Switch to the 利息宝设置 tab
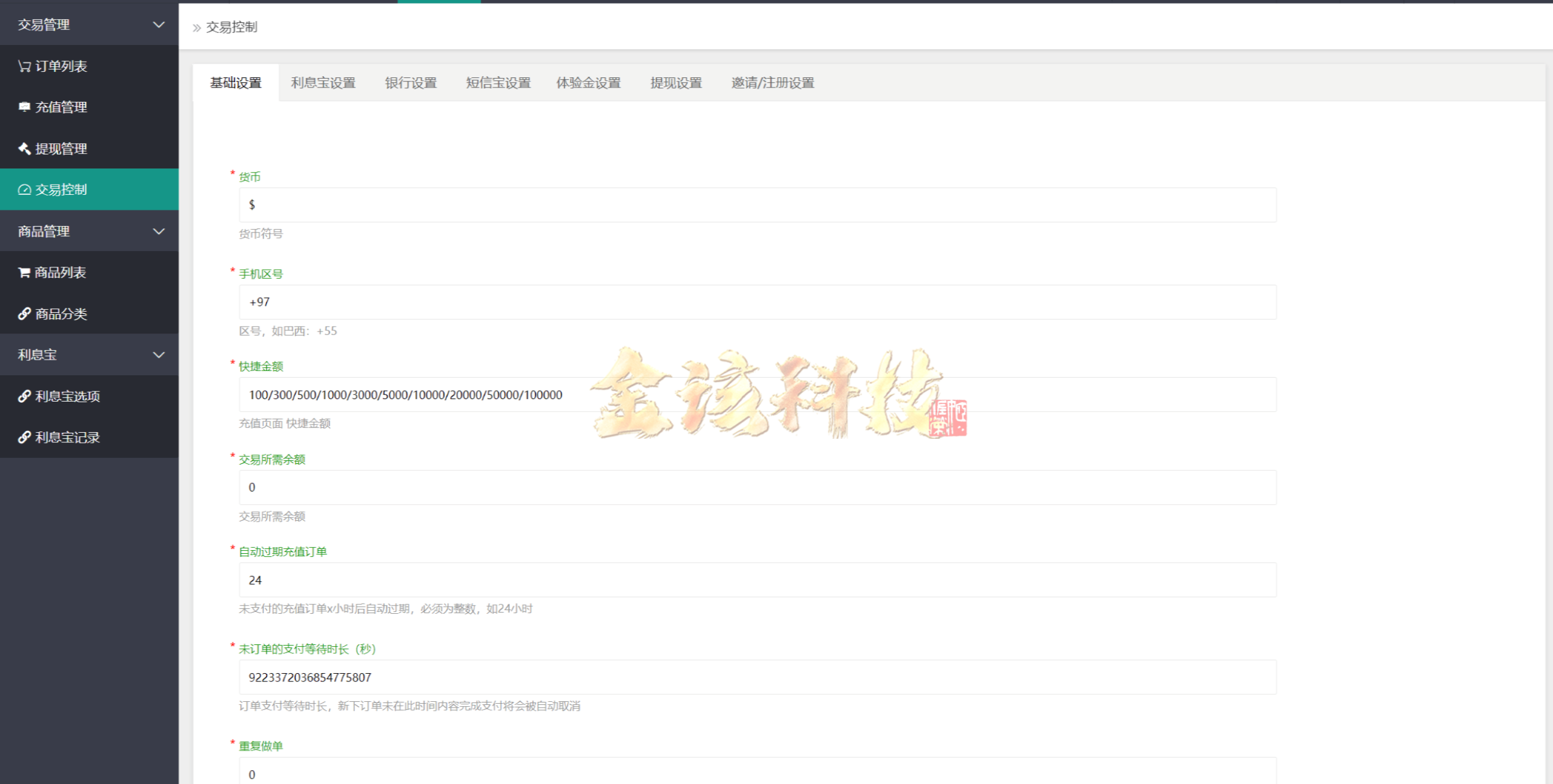The image size is (1553, 784). pos(323,83)
